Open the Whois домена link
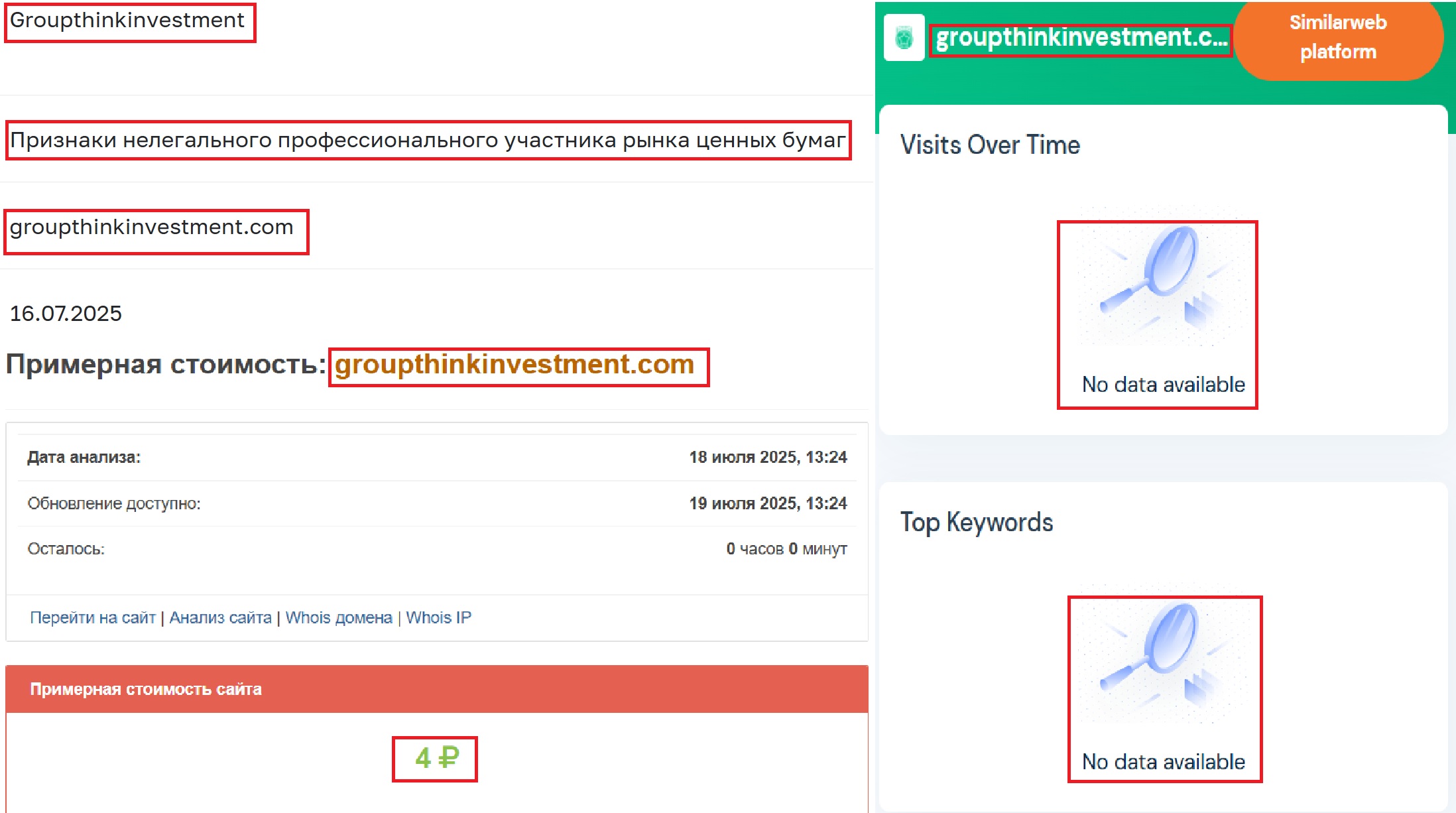The height and width of the screenshot is (813, 1456). [x=339, y=617]
